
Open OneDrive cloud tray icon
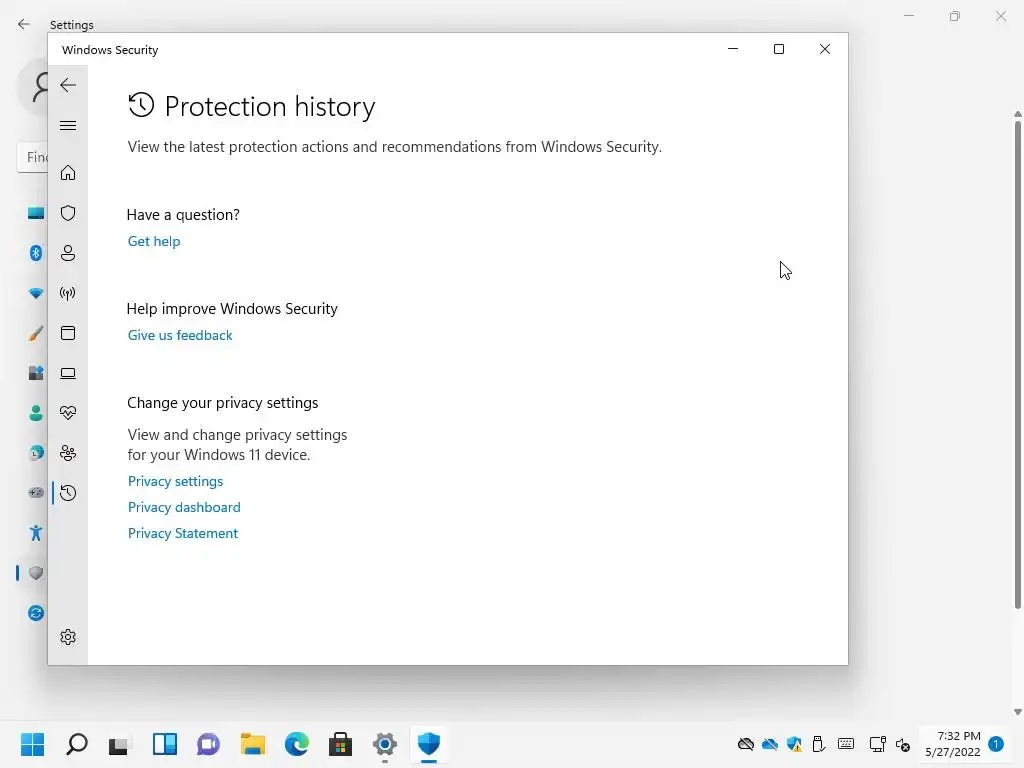(770, 744)
